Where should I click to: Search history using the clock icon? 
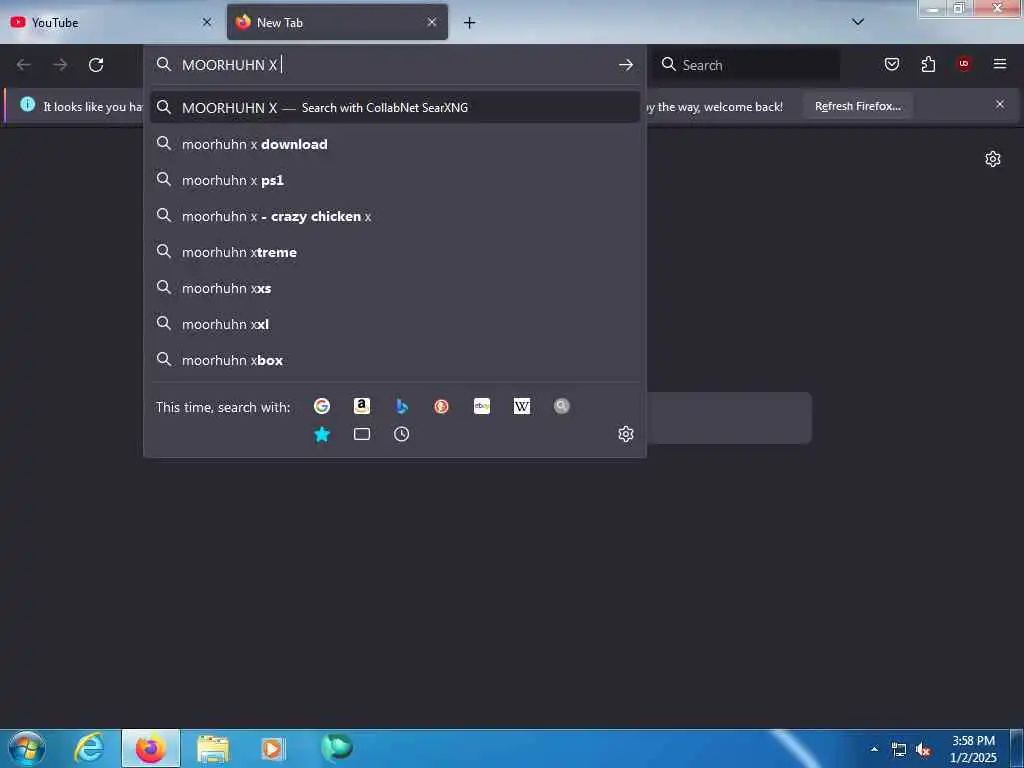402,434
